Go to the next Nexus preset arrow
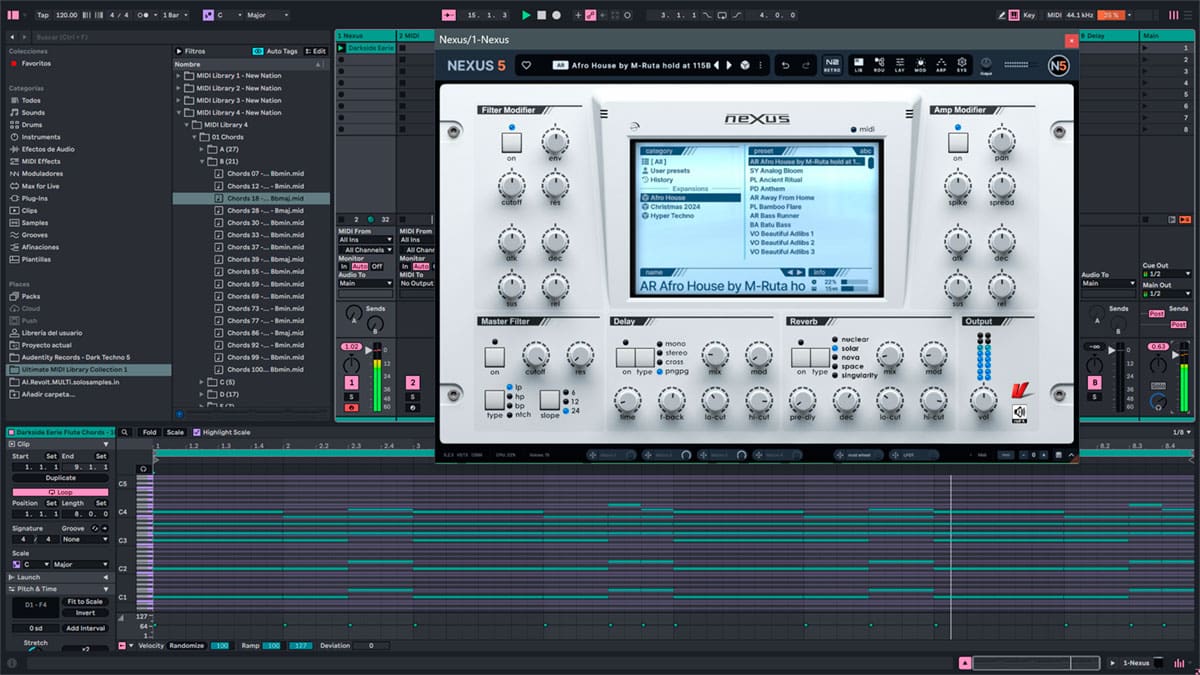 click(x=729, y=66)
